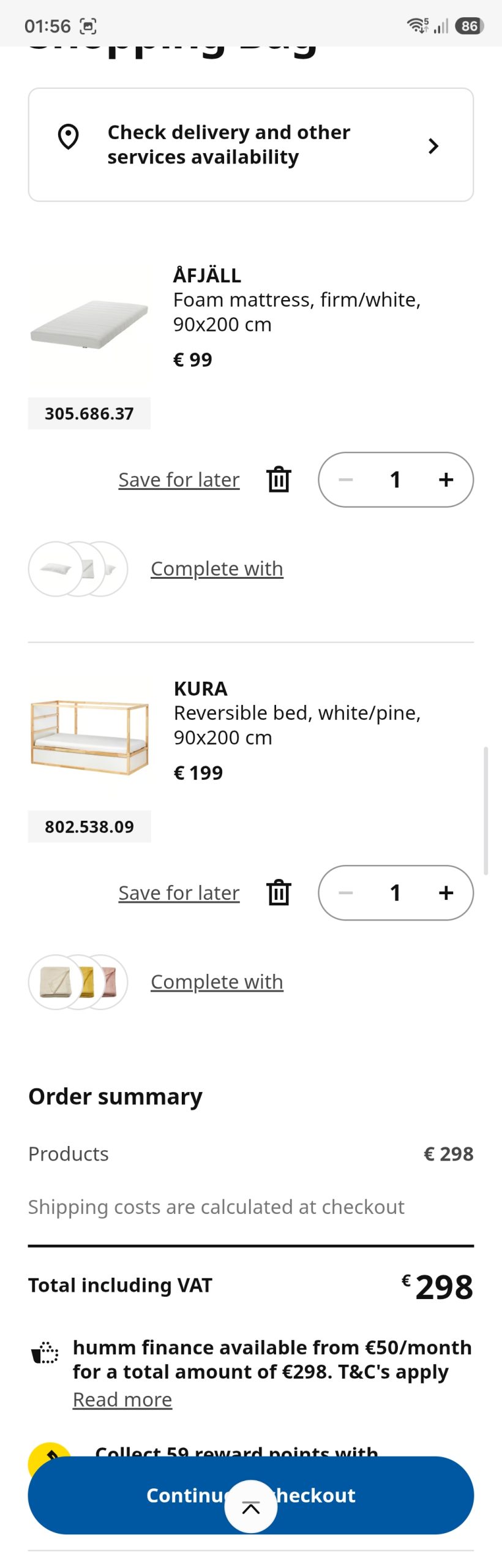This screenshot has width=502, height=1568.
Task: Tap the scroll-to-top arrow circle button
Action: pos(251,1507)
